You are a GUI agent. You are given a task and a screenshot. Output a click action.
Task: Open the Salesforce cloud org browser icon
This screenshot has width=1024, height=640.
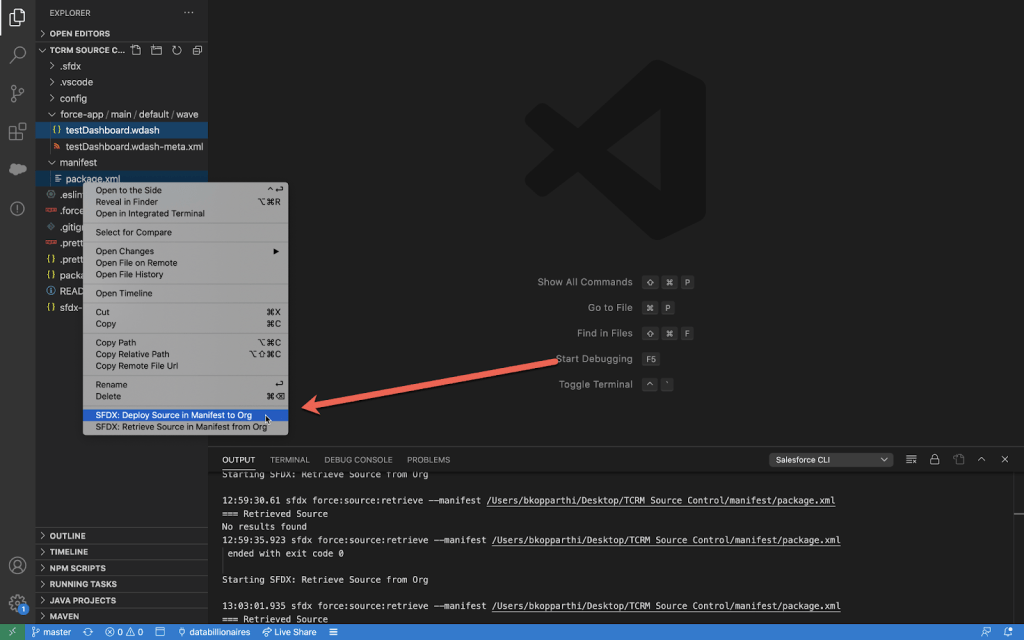point(17,169)
